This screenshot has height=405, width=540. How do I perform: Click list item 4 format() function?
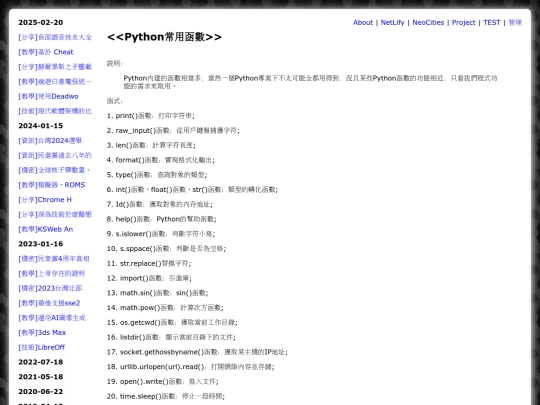[x=161, y=160]
